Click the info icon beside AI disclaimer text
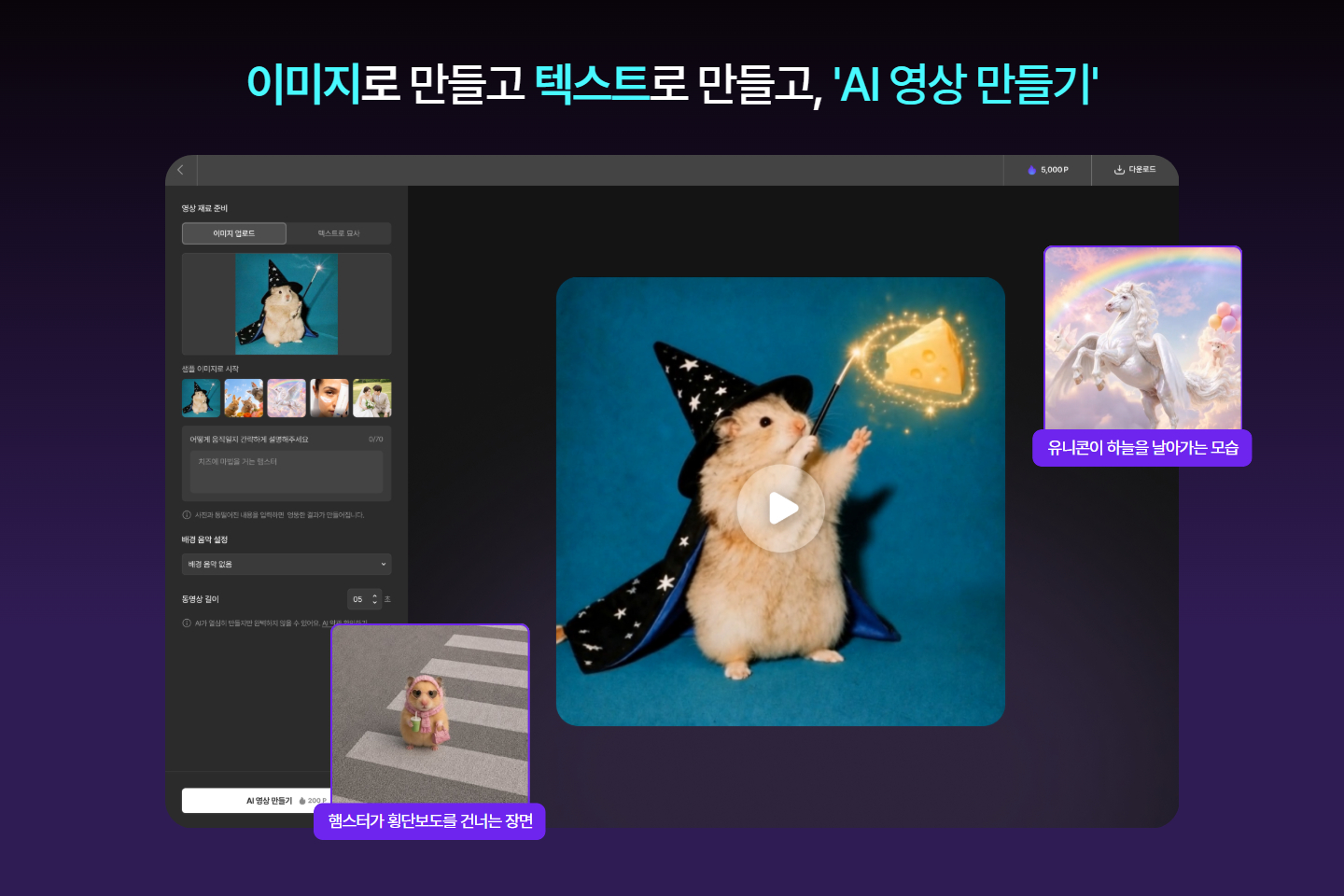This screenshot has width=1344, height=896. tap(187, 623)
